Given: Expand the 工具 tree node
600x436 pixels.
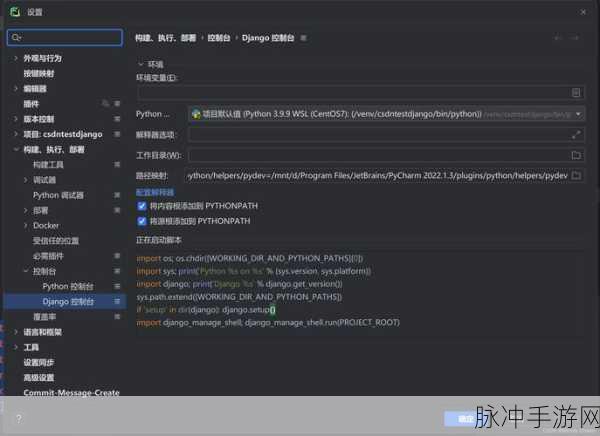Looking at the screenshot, I should pos(16,347).
